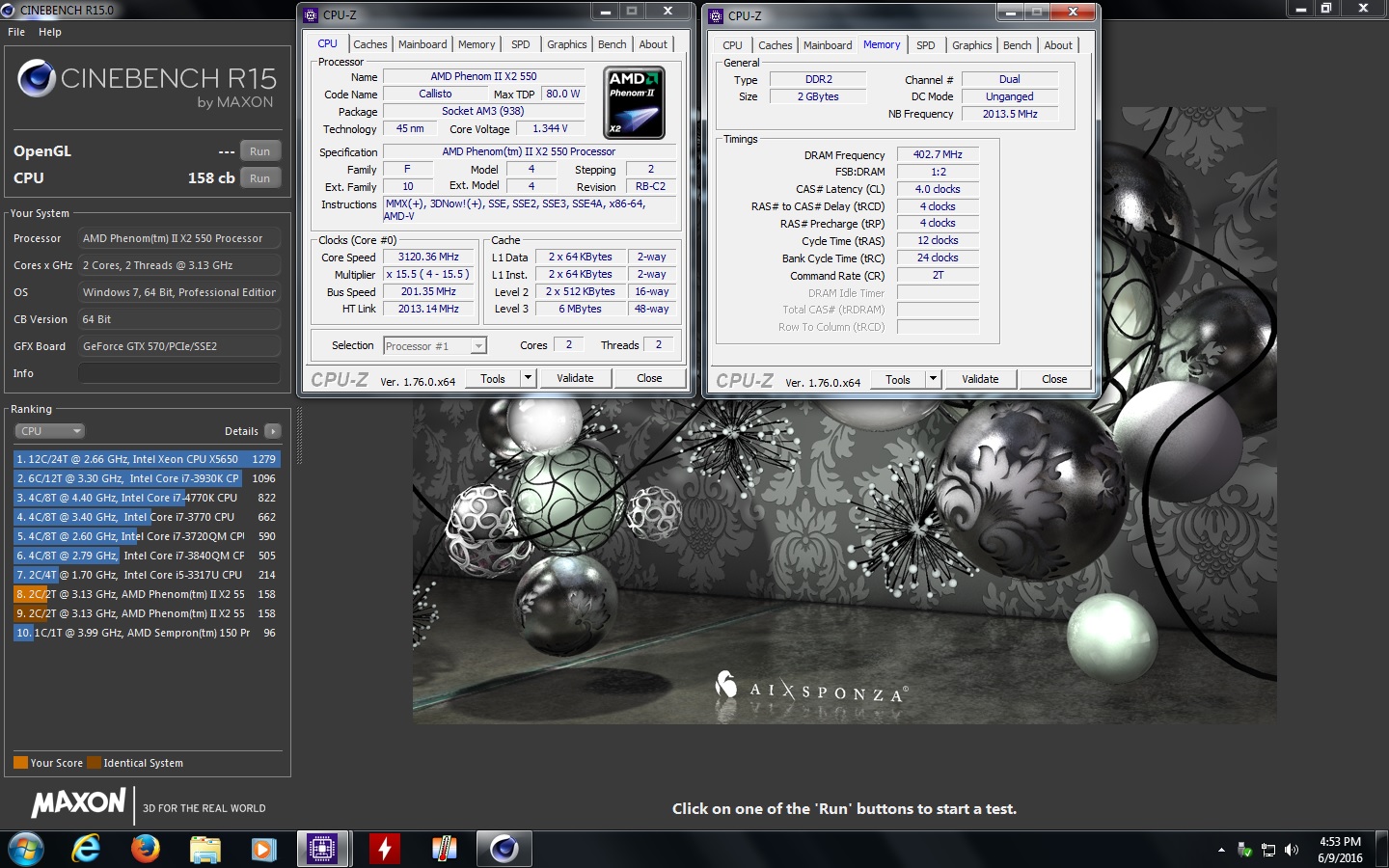The width and height of the screenshot is (1389, 868).
Task: Open Windows Explorer folder icon in taskbar
Action: (x=204, y=850)
